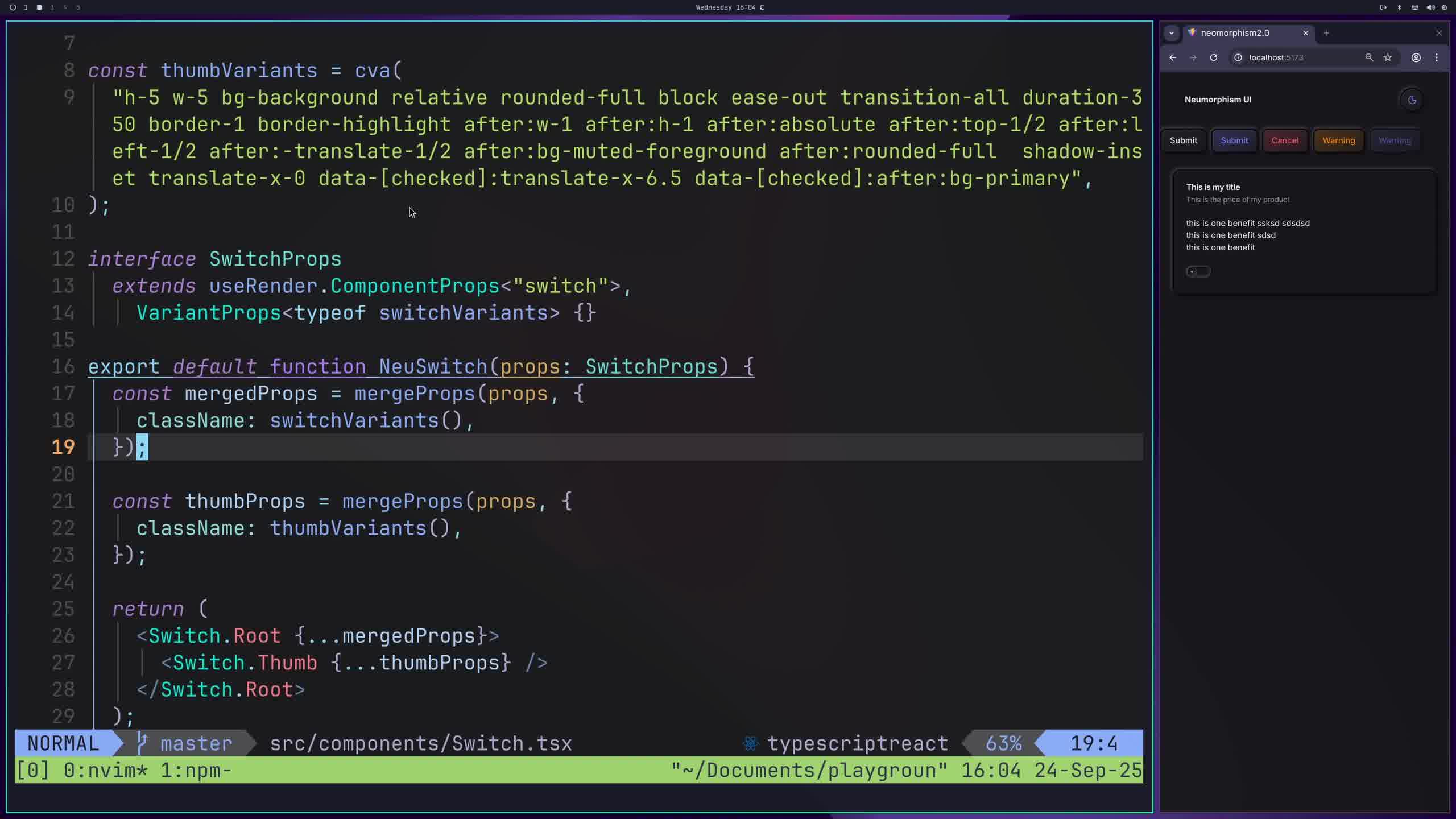Bookmark this page with the star
The image size is (1456, 819).
[1388, 57]
